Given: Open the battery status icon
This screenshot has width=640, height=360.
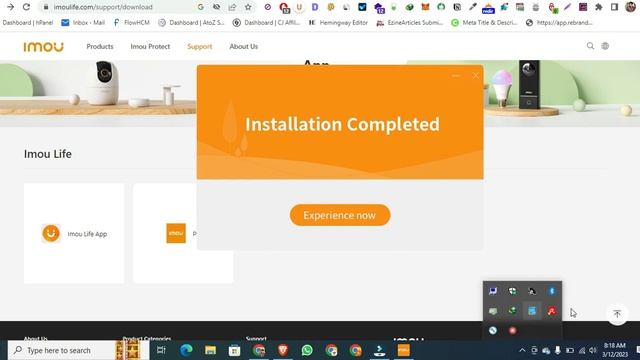Looking at the screenshot, I should coord(570,350).
